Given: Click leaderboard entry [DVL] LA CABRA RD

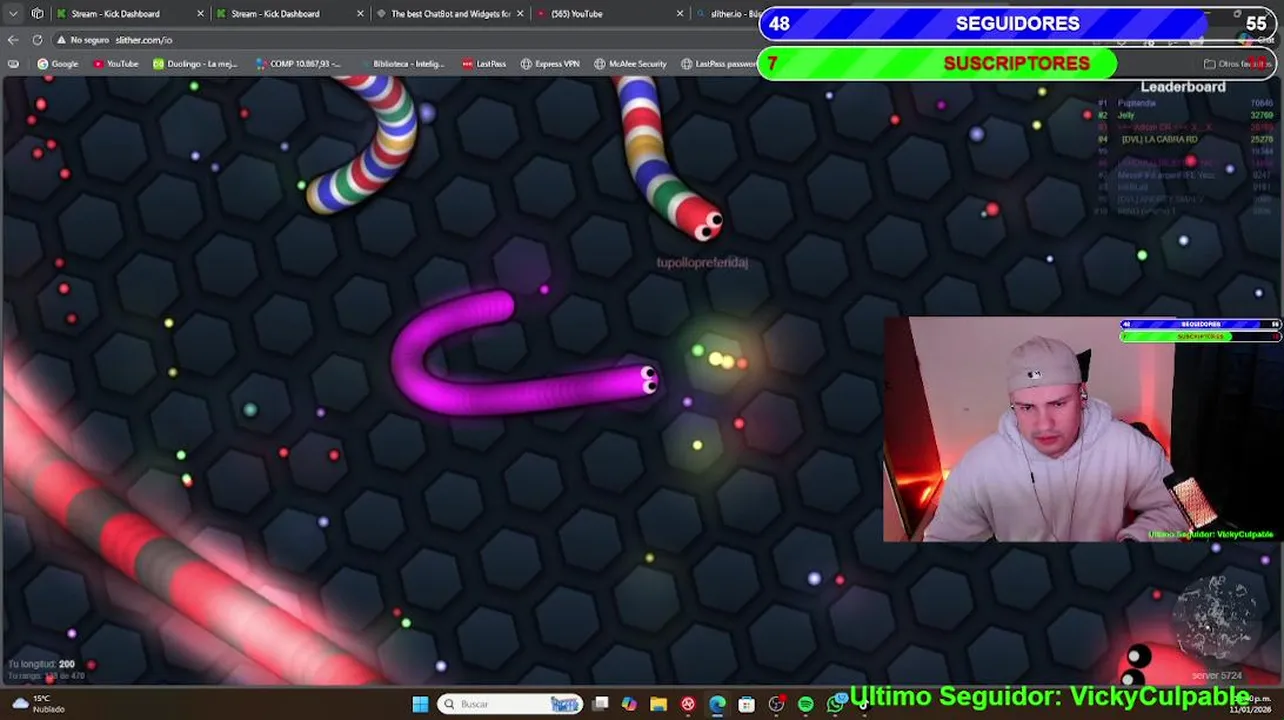Looking at the screenshot, I should coord(1159,139).
